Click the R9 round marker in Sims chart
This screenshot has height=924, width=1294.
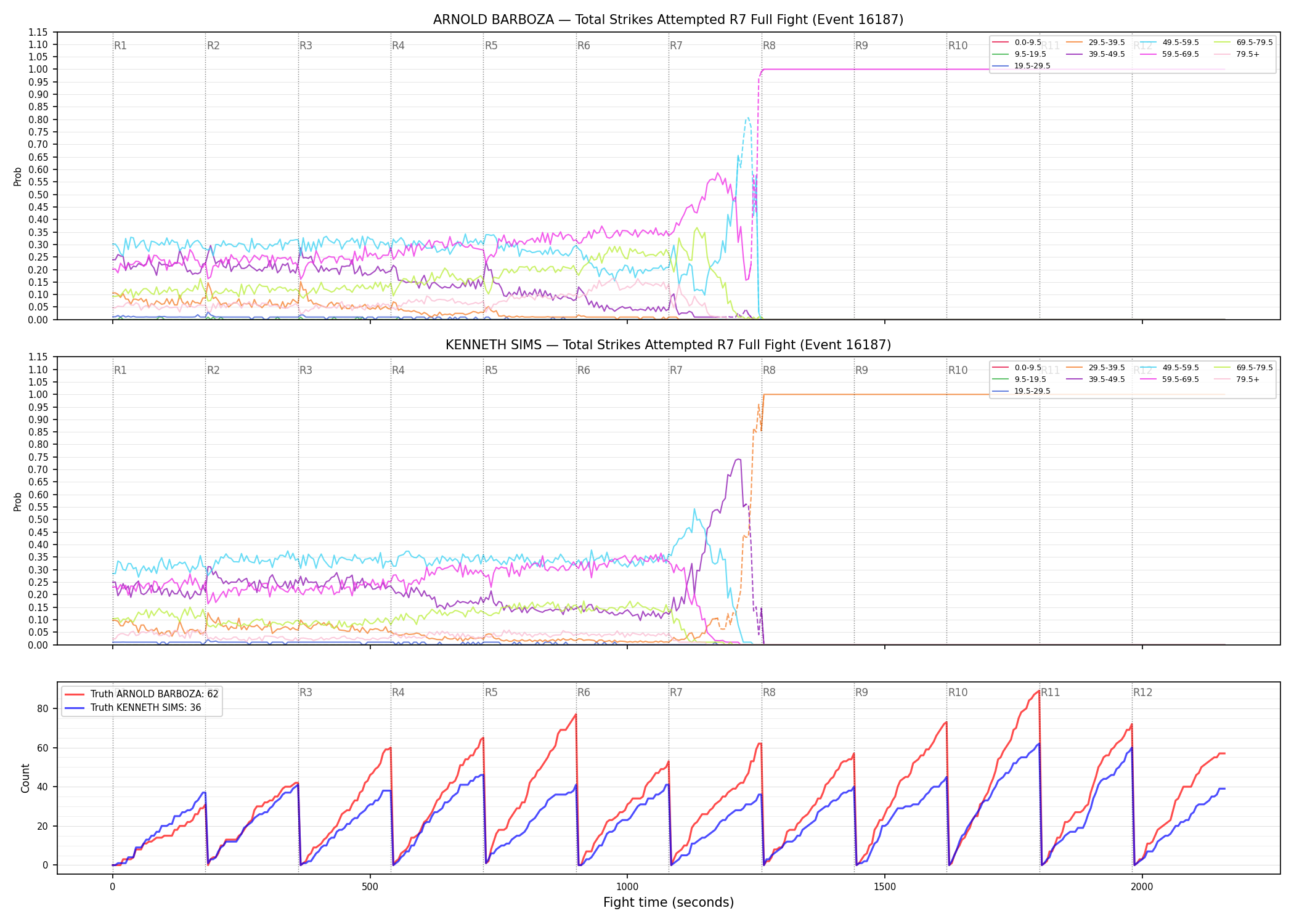[861, 370]
